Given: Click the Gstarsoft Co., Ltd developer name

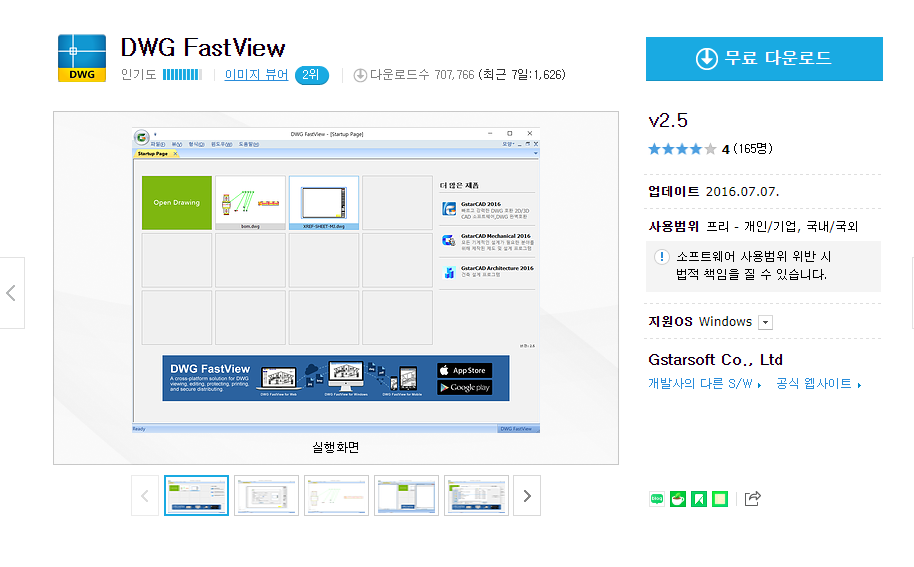Looking at the screenshot, I should click(715, 360).
